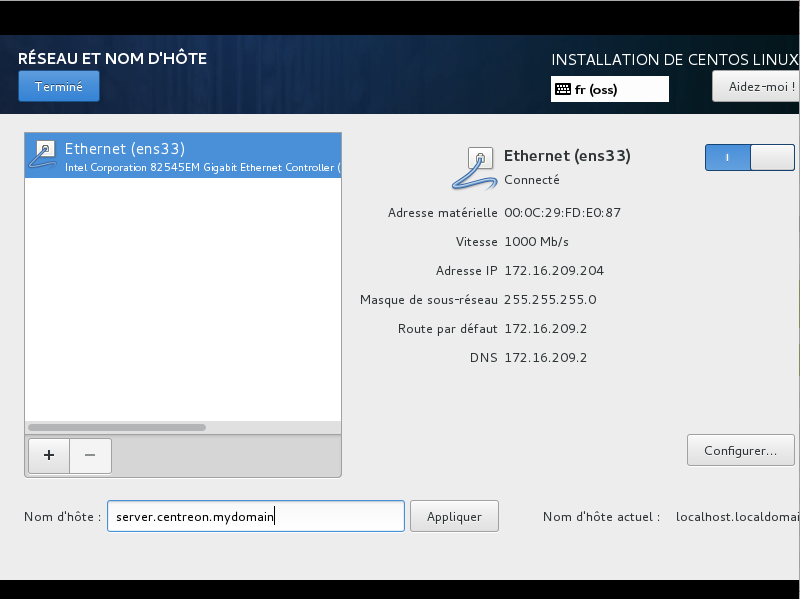The image size is (800, 599).
Task: Click current hostname localhost.localdomain text
Action: click(x=738, y=517)
